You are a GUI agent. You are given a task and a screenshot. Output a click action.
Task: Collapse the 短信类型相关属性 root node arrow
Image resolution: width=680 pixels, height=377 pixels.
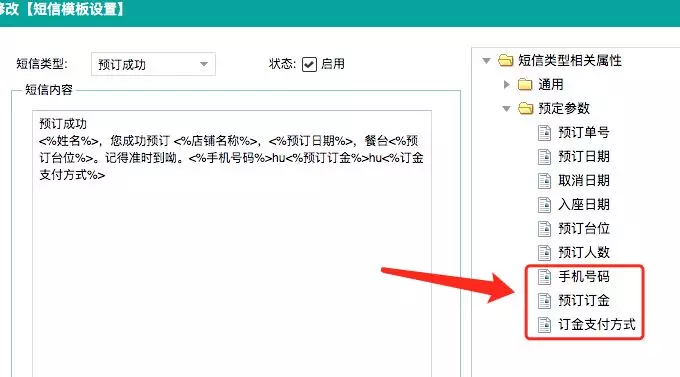coord(486,61)
